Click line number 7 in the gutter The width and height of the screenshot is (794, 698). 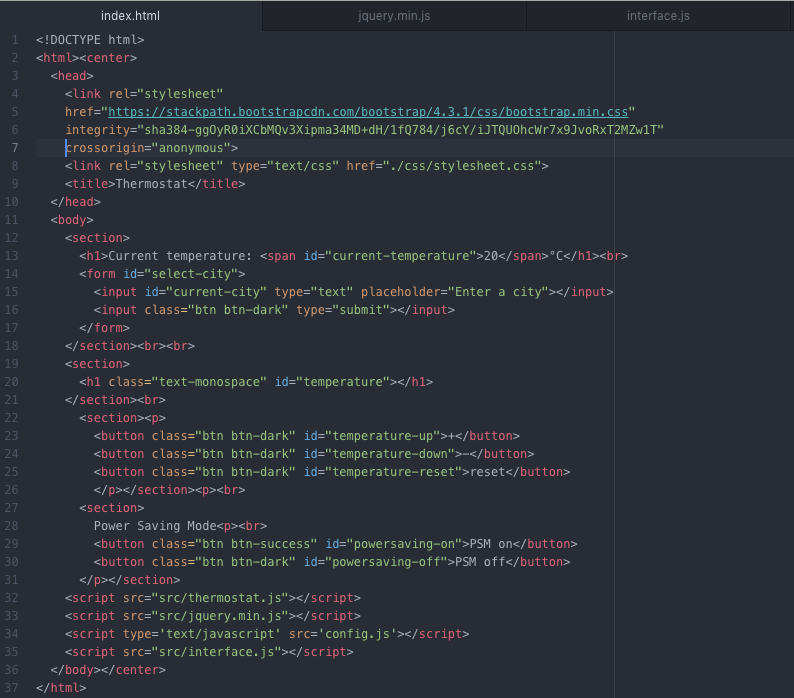tap(15, 148)
